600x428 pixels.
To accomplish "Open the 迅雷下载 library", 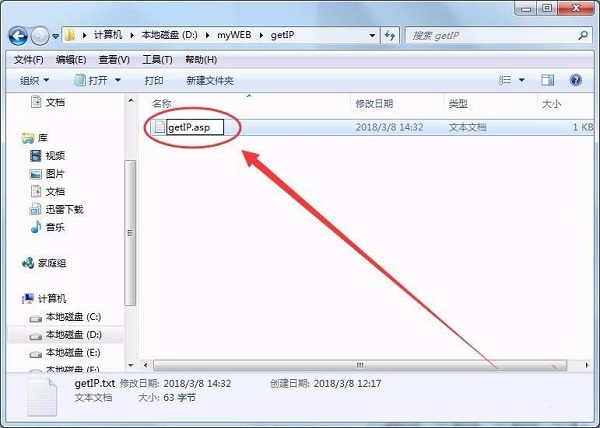I will [64, 209].
